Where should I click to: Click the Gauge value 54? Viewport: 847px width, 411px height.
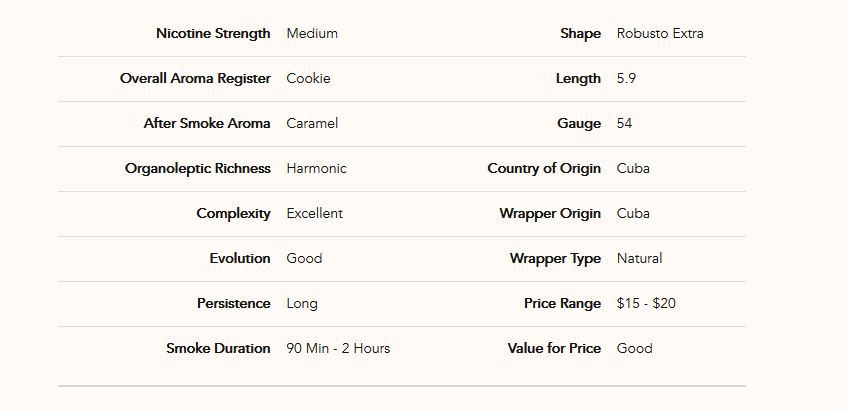pyautogui.click(x=624, y=123)
